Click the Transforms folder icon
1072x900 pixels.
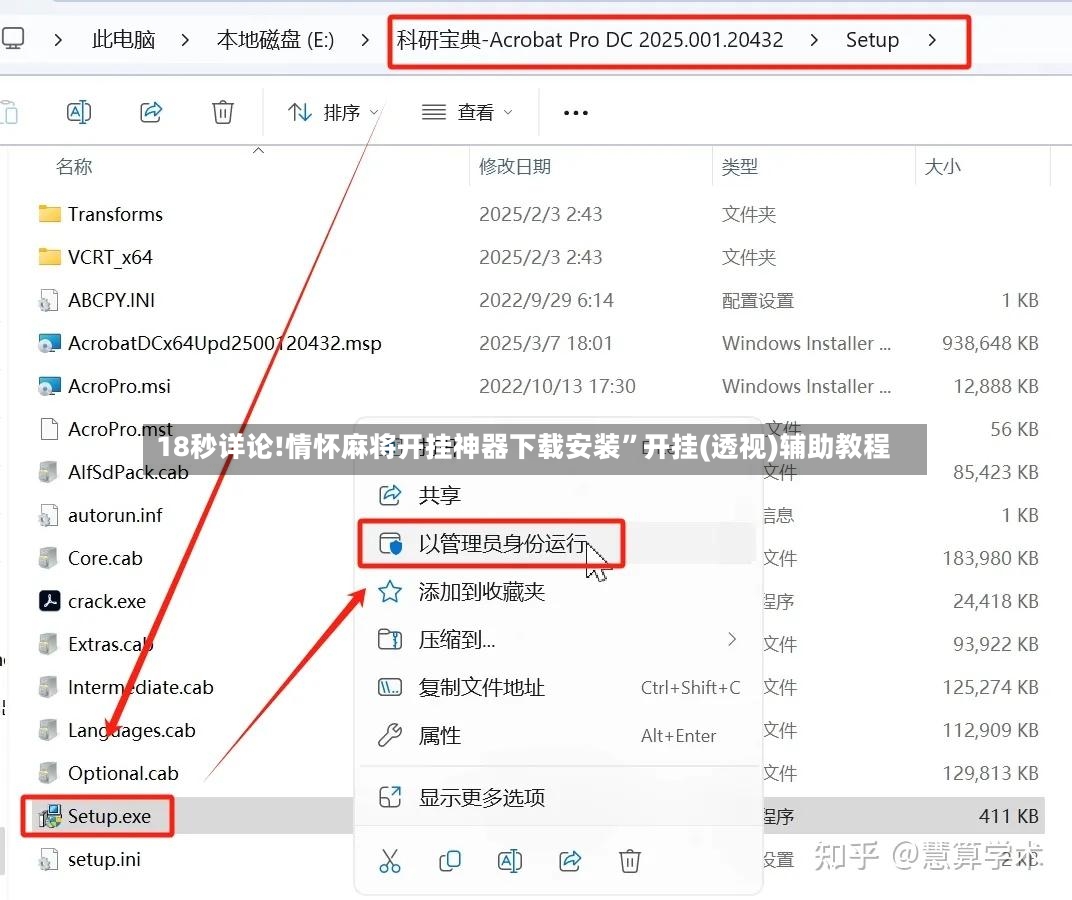(x=49, y=214)
